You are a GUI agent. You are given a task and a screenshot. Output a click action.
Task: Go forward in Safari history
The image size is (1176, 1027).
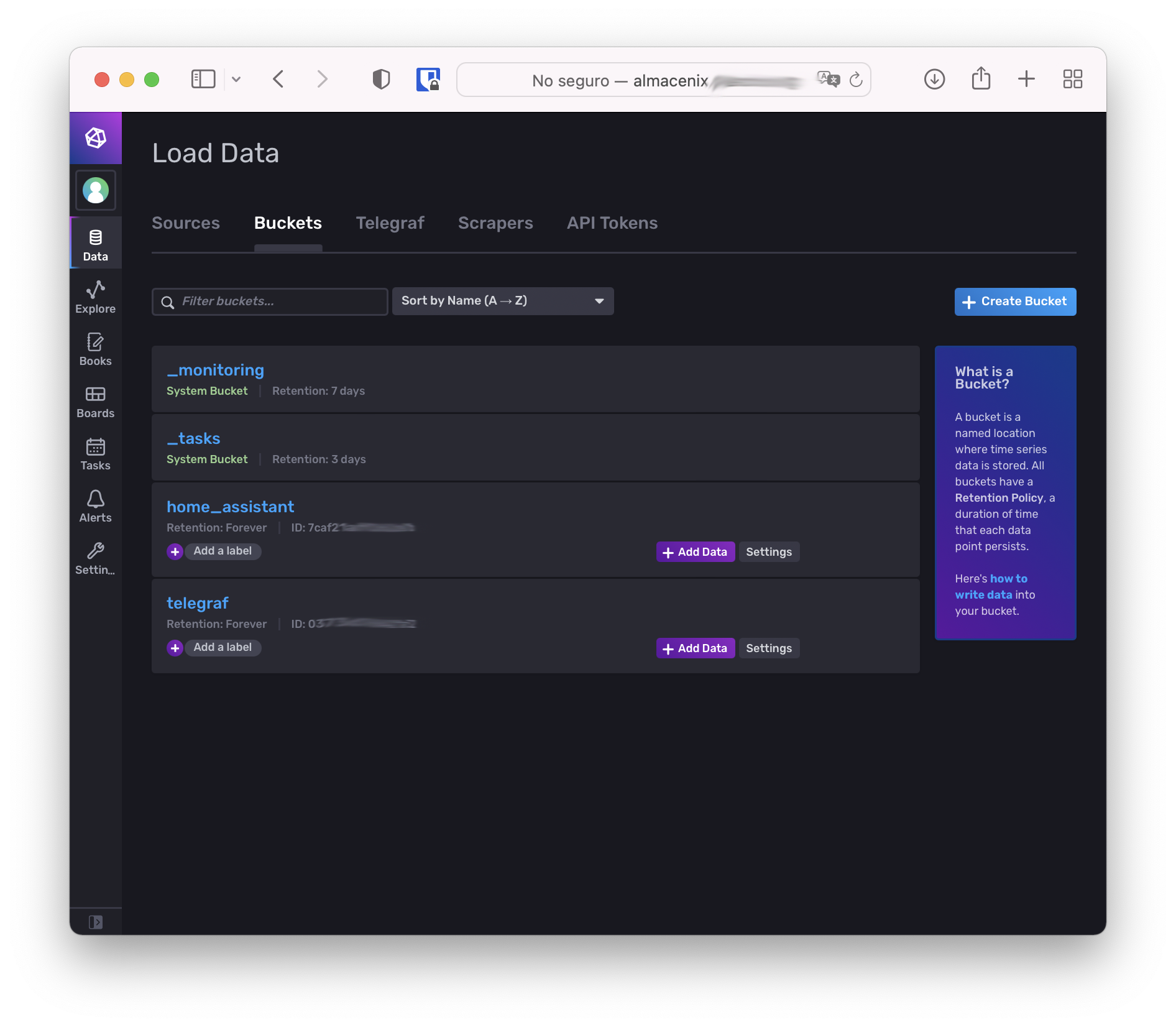coord(322,79)
